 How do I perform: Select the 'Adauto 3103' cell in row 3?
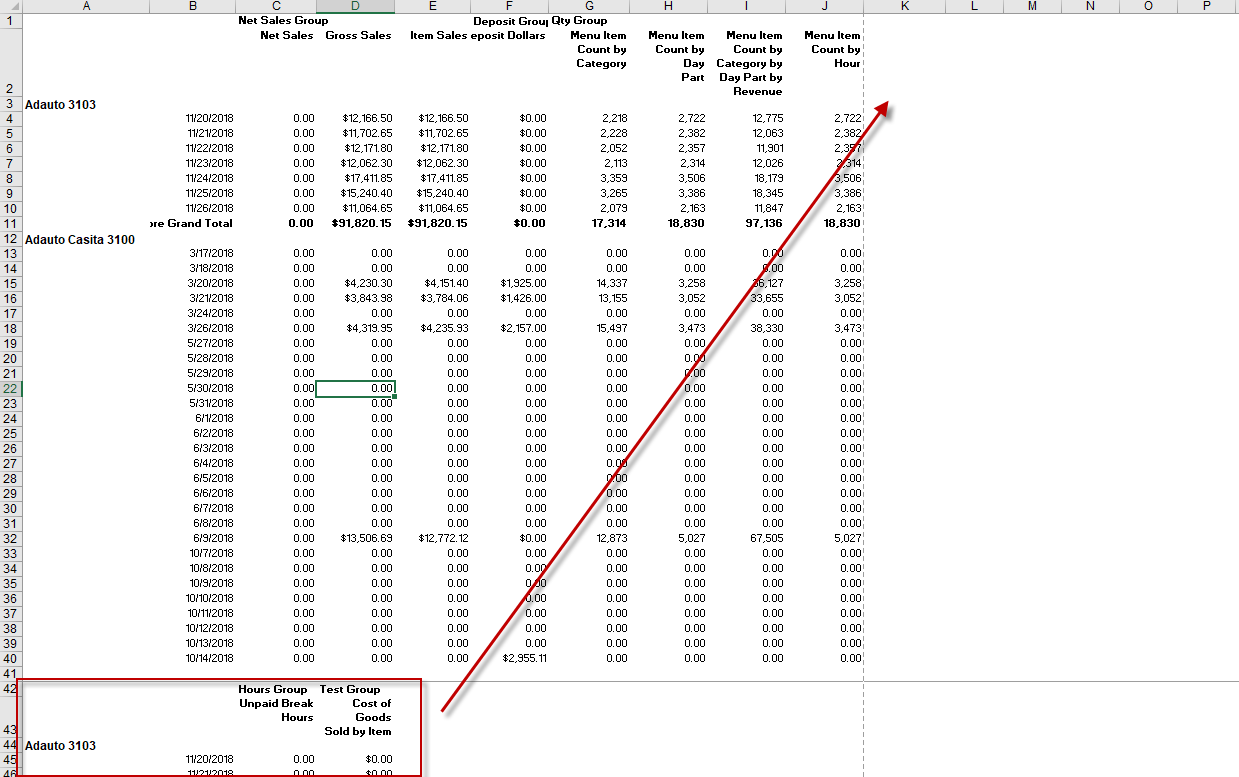[x=60, y=104]
